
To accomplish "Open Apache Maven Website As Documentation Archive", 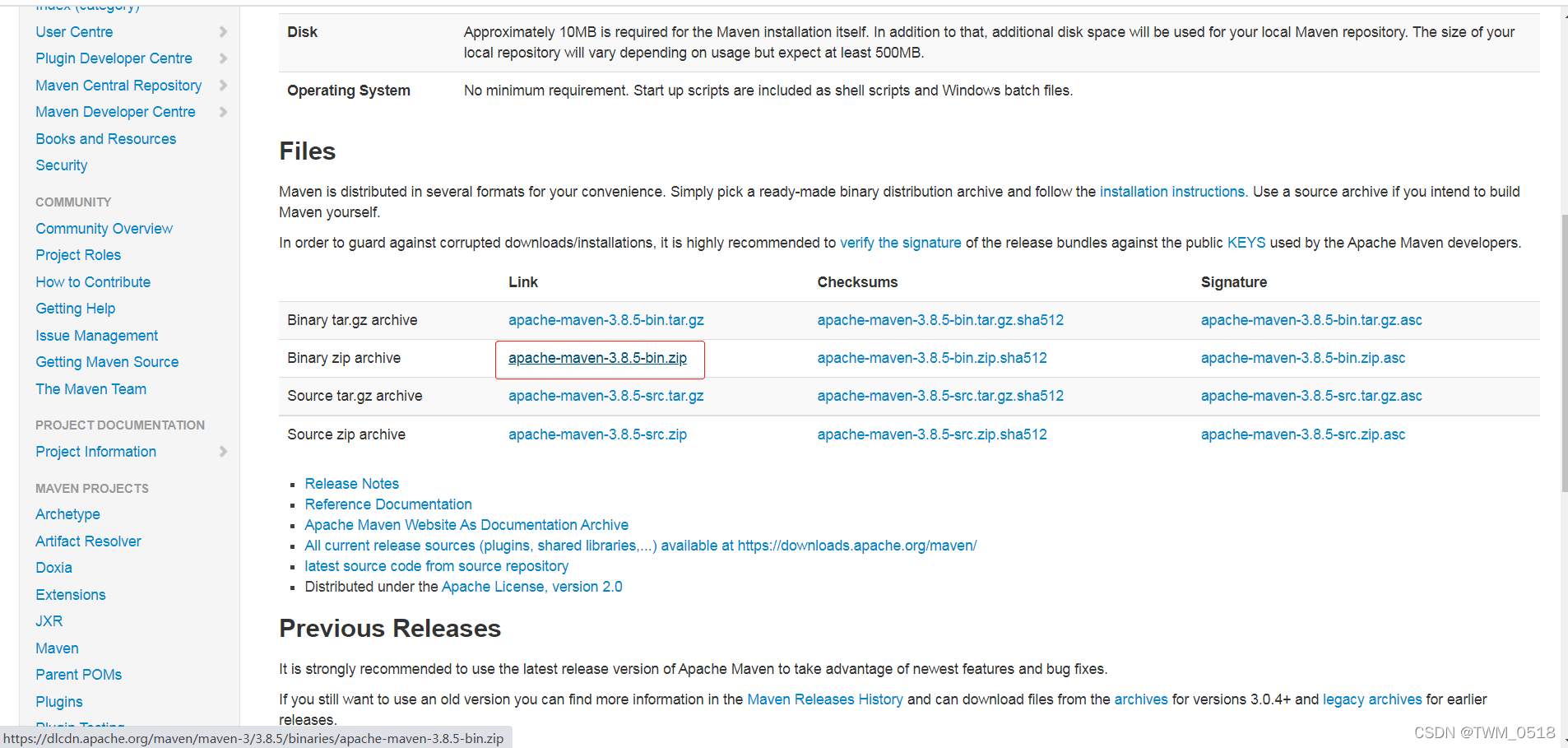I will tap(466, 525).
